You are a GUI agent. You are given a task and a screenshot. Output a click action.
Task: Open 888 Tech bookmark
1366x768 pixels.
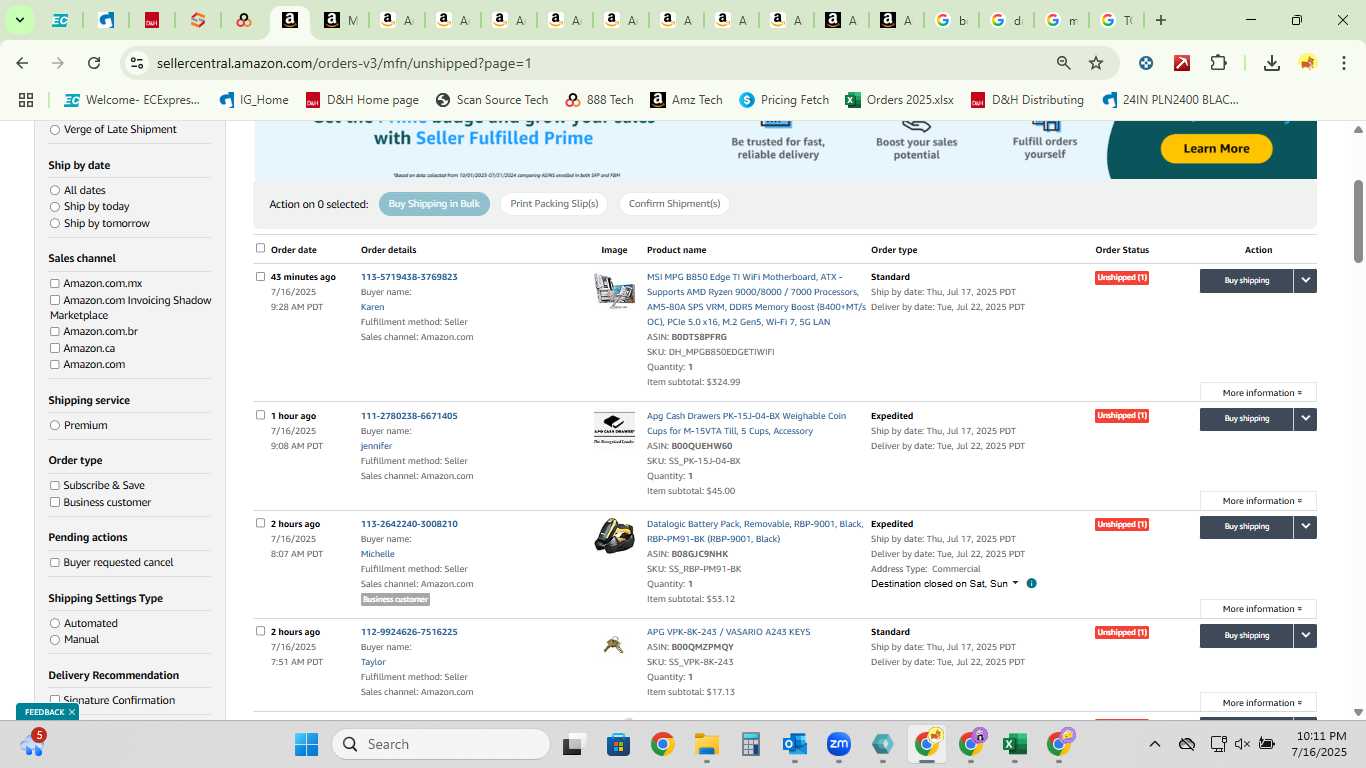pos(599,100)
